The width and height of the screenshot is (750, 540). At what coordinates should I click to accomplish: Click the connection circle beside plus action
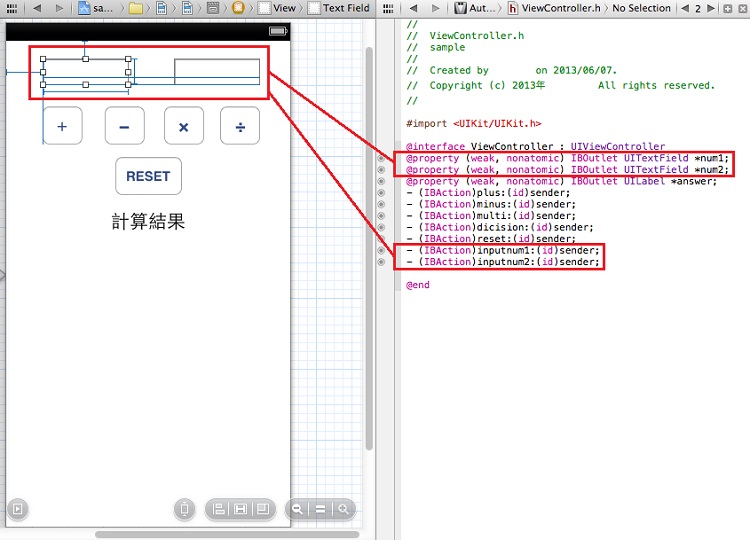tap(381, 192)
